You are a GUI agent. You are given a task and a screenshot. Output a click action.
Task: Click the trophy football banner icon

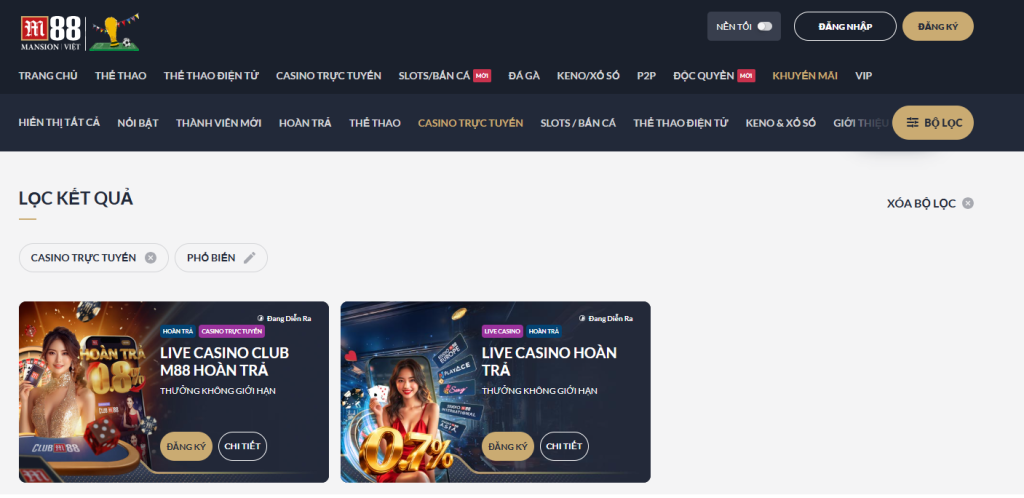pos(115,33)
